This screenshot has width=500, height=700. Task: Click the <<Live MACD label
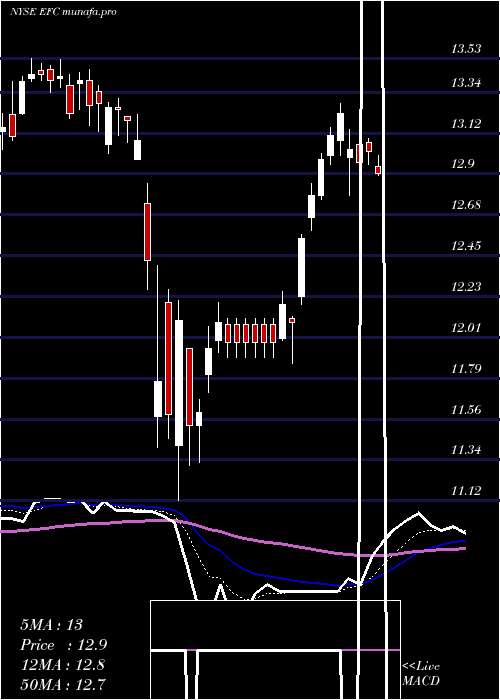(x=421, y=674)
